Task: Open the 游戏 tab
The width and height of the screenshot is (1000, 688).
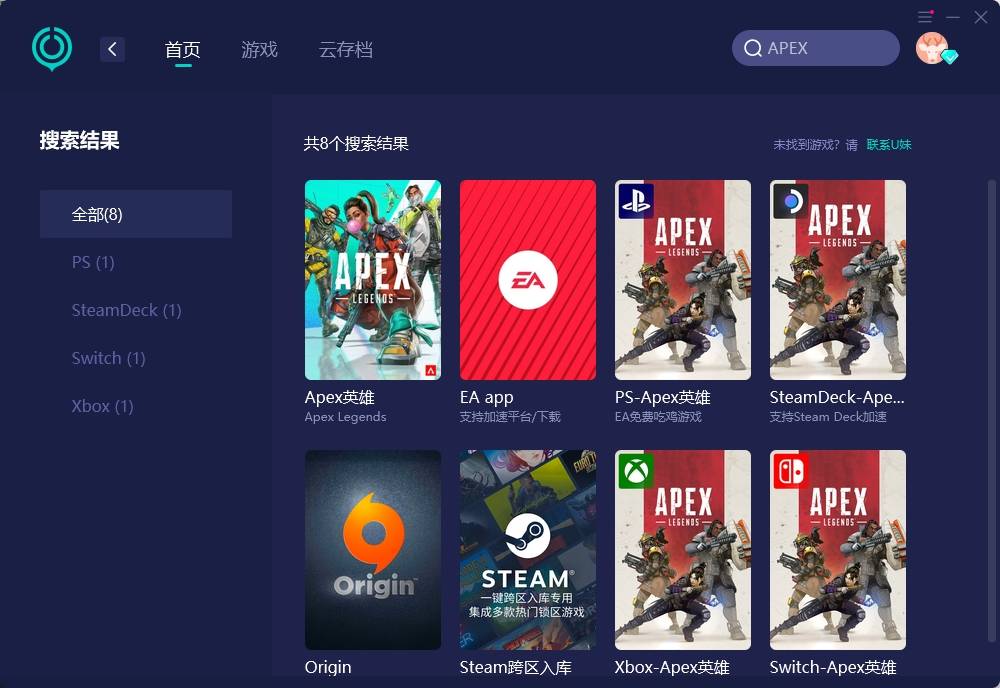Action: (x=260, y=49)
